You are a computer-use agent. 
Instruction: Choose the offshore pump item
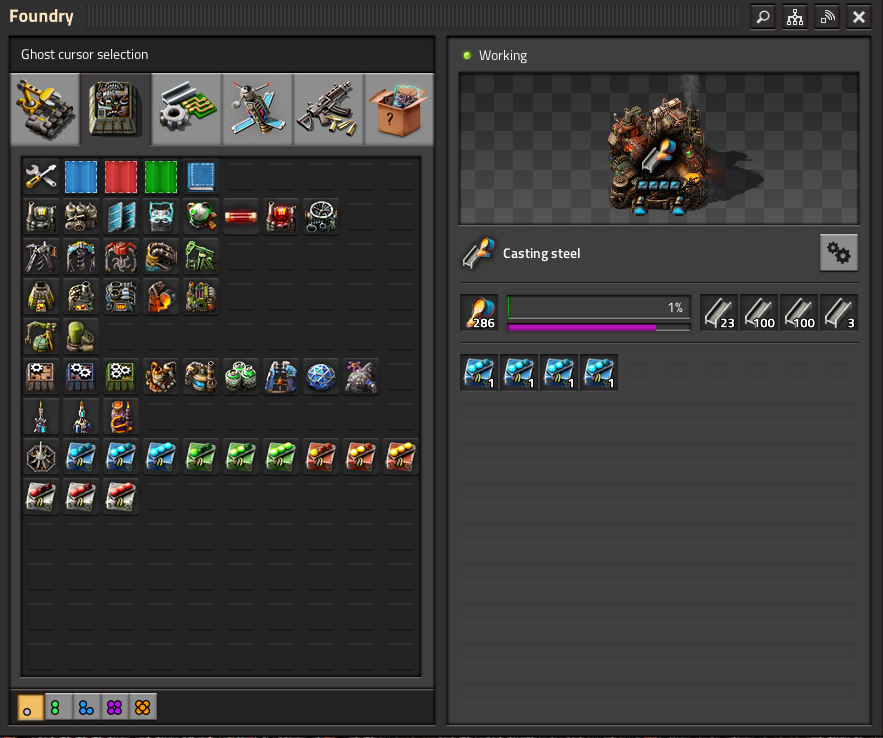click(161, 257)
